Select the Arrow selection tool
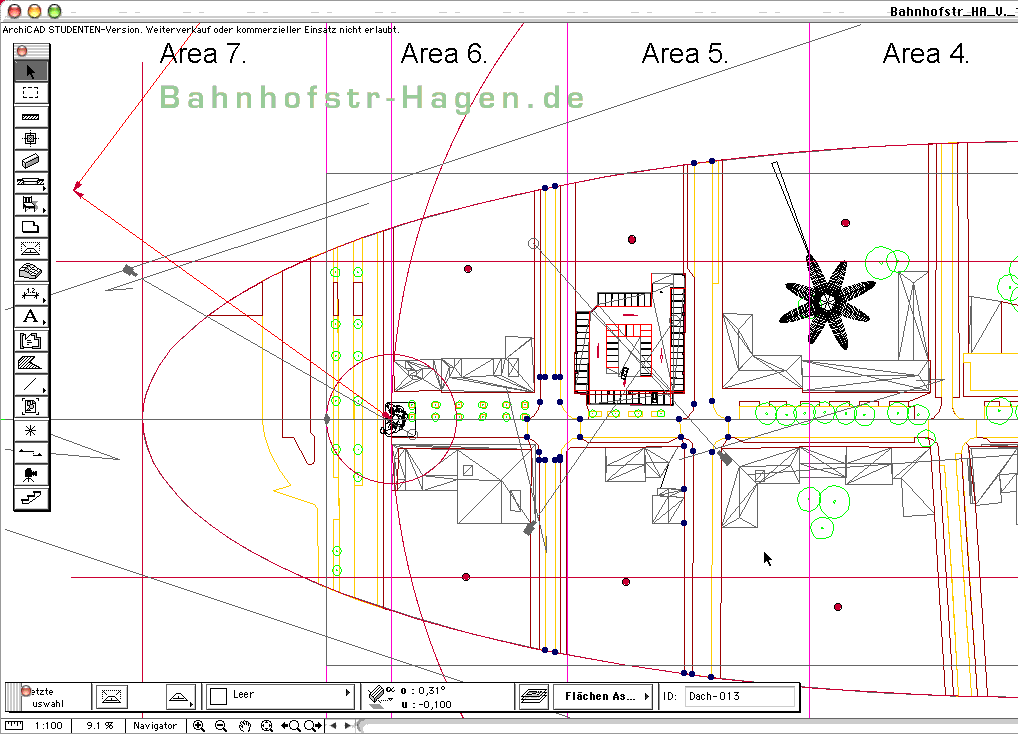The image size is (1018, 734). (30, 70)
